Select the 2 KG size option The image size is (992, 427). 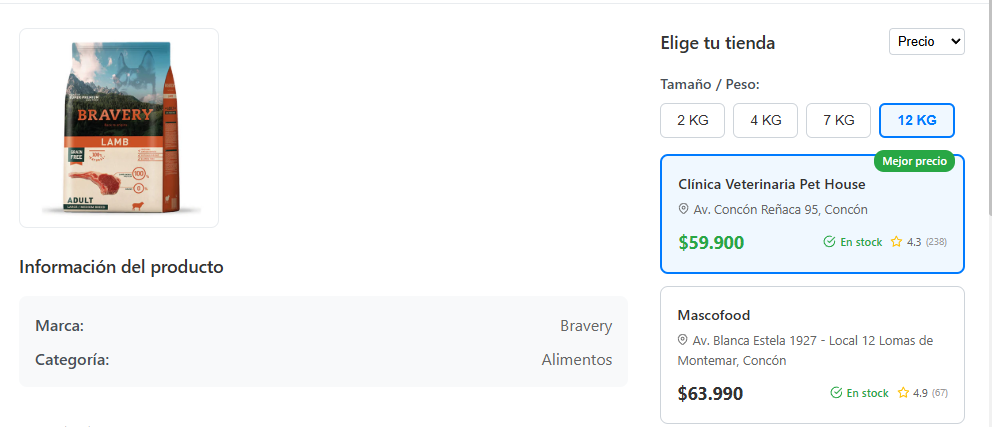point(692,120)
